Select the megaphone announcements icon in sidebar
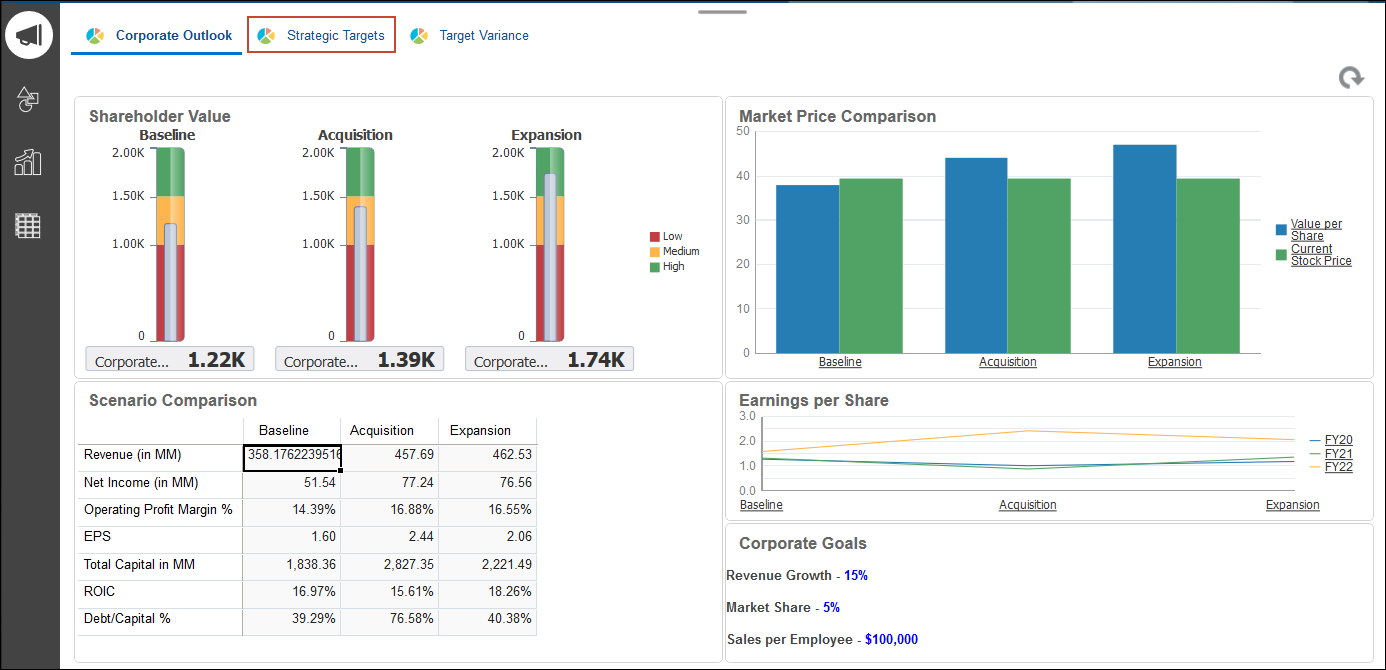 (x=29, y=33)
